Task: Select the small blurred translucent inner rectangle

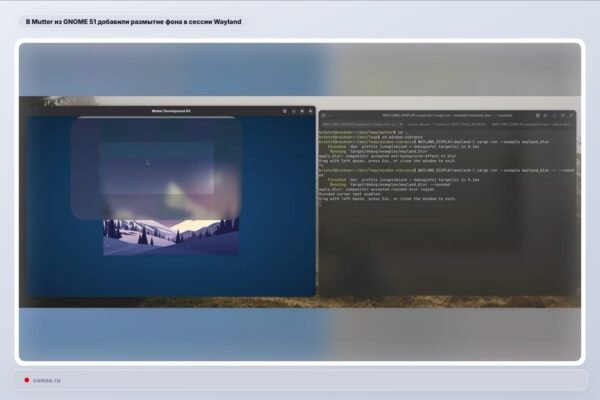Action: coord(157,168)
